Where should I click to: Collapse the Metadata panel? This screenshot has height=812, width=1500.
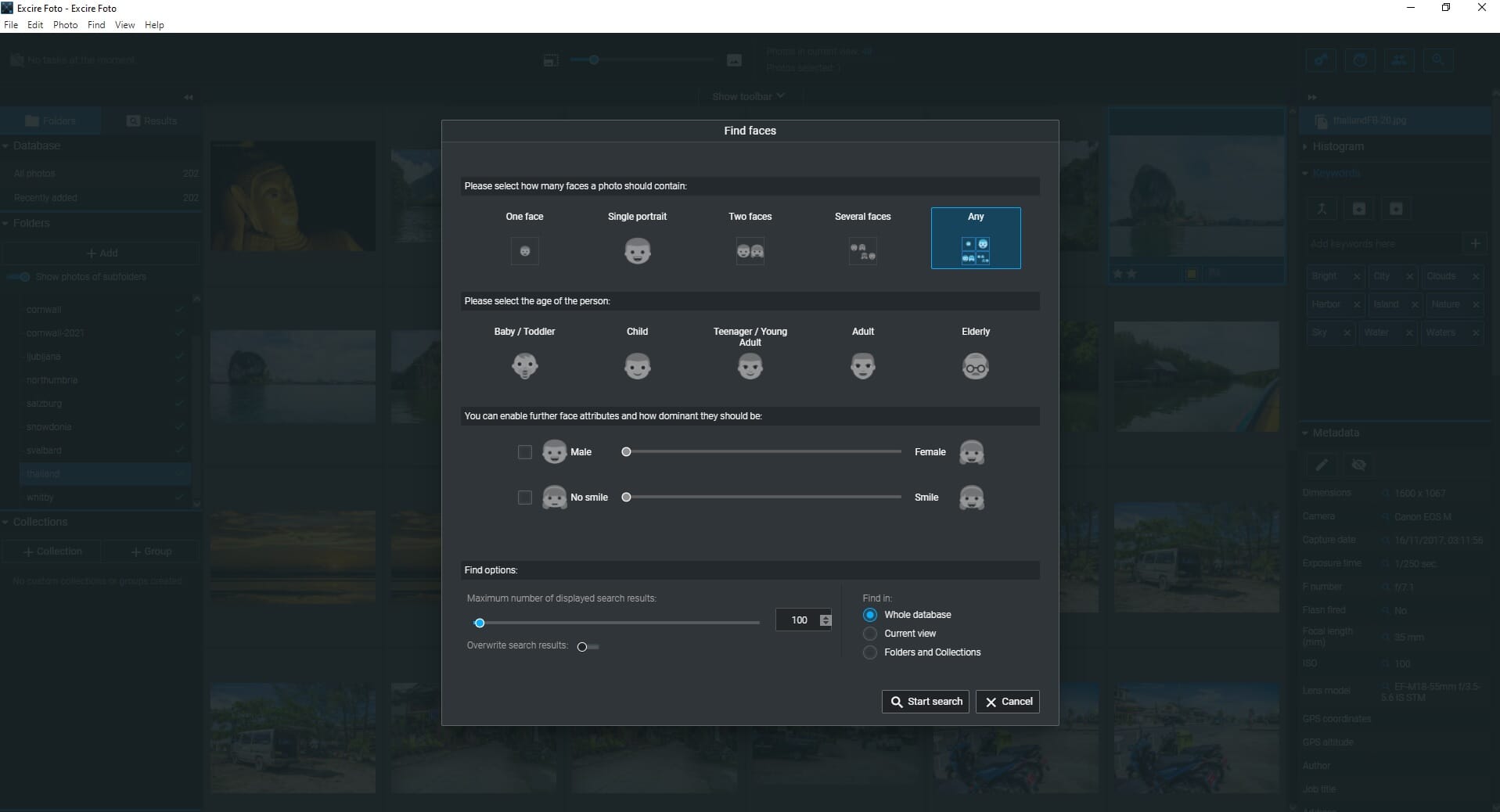1305,433
